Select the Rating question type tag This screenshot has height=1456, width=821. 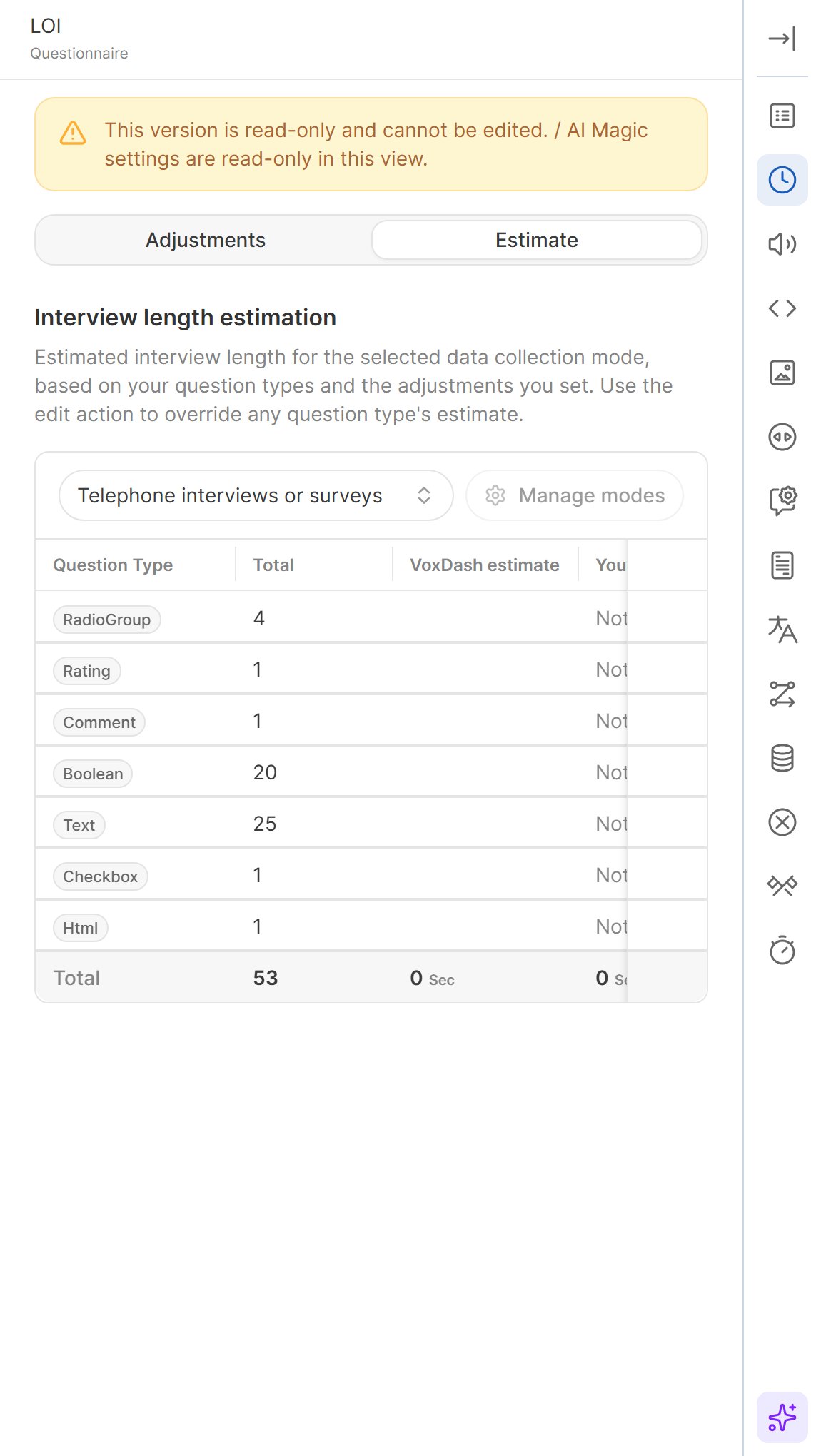tap(87, 671)
